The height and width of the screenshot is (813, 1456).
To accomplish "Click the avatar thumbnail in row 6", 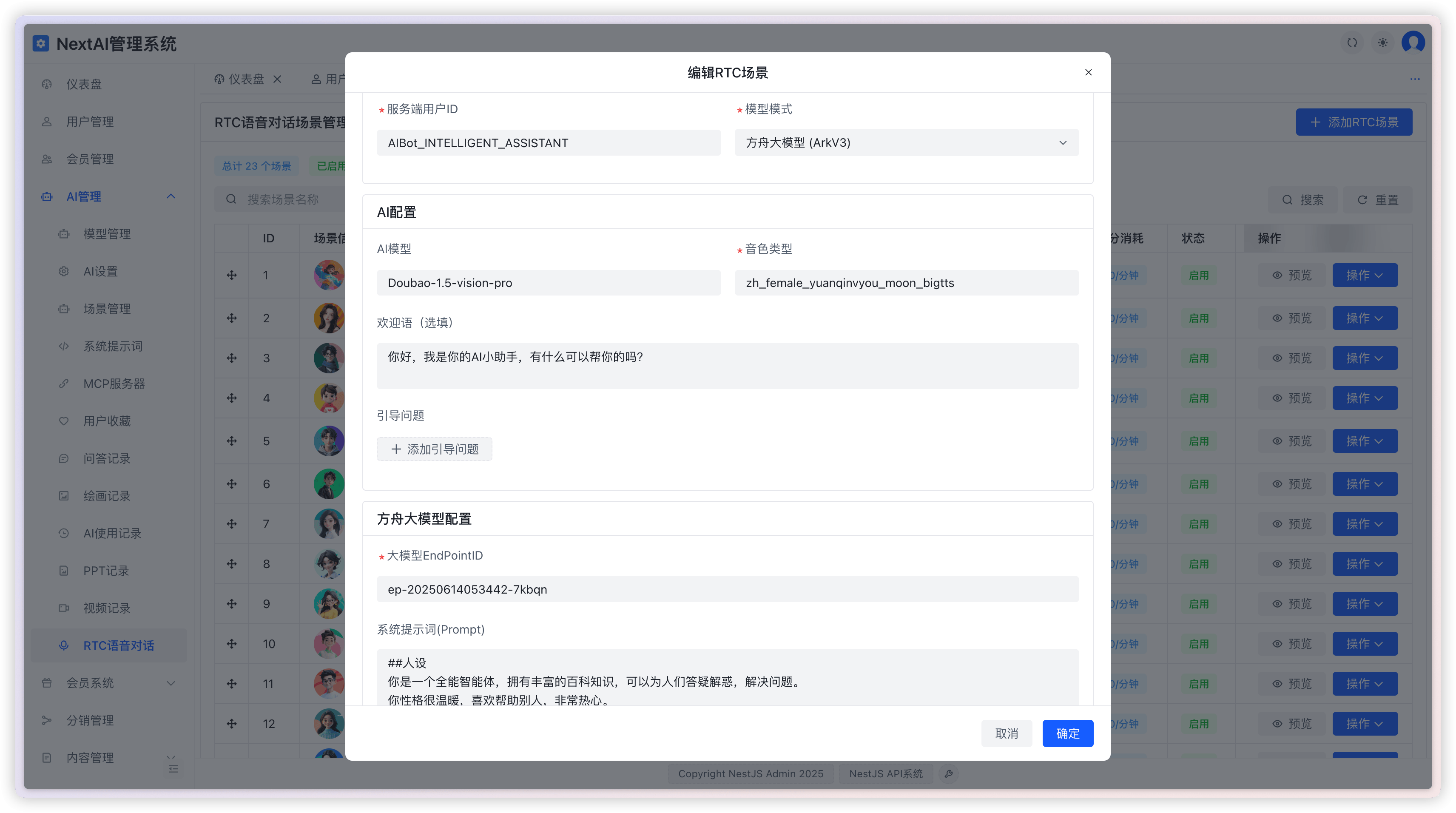I will 329,484.
